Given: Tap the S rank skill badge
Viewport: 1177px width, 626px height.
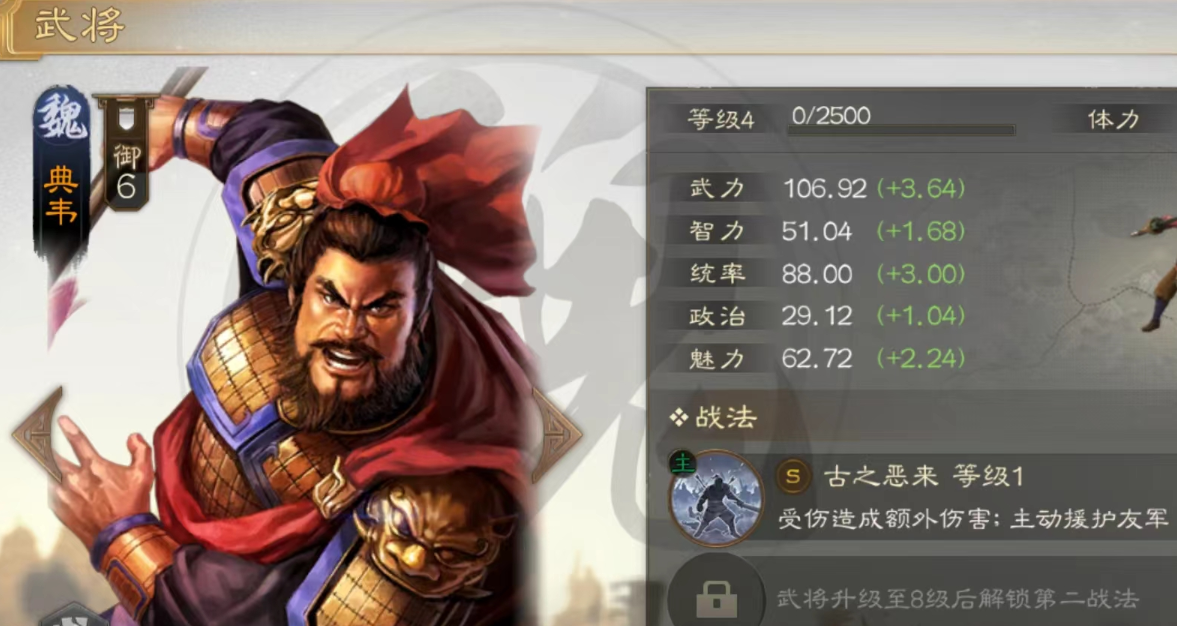Looking at the screenshot, I should [793, 476].
